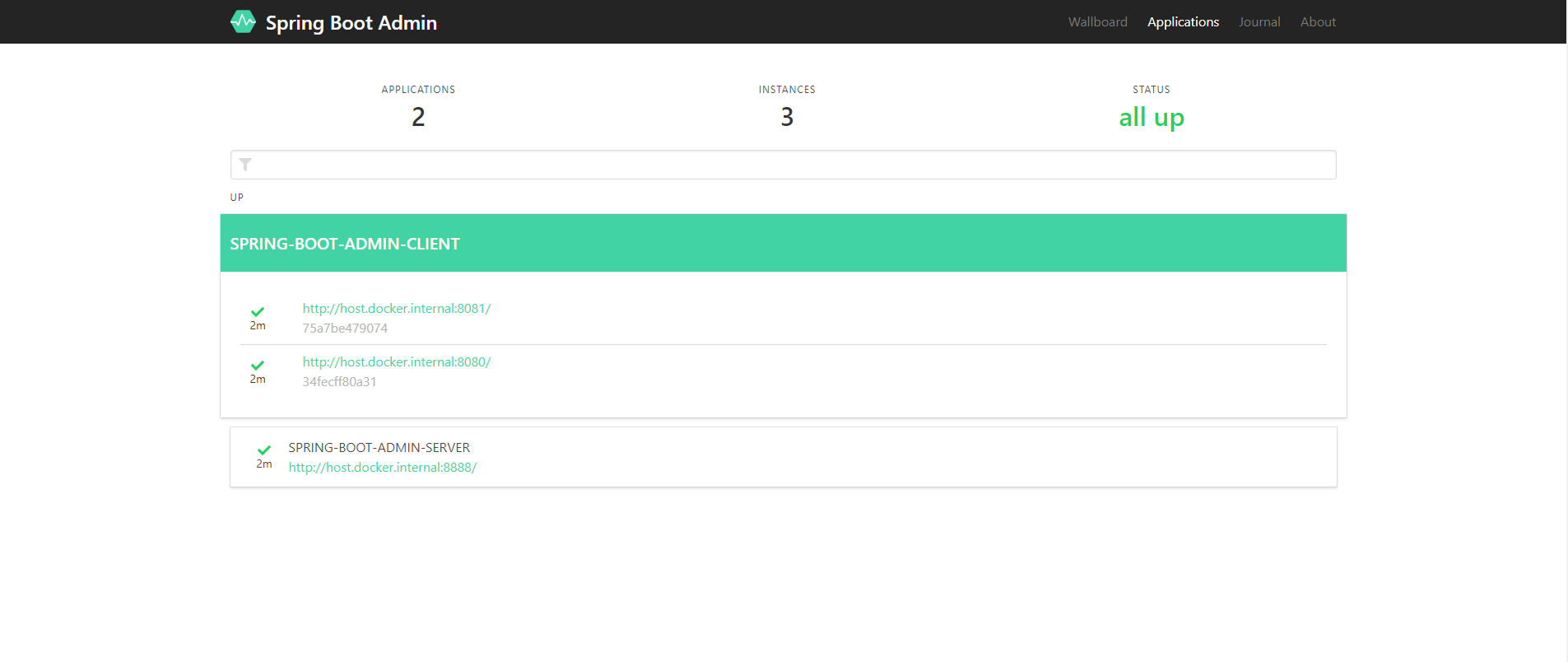
Task: Open http://host.docker.internal:8888/ link
Action: click(x=382, y=467)
